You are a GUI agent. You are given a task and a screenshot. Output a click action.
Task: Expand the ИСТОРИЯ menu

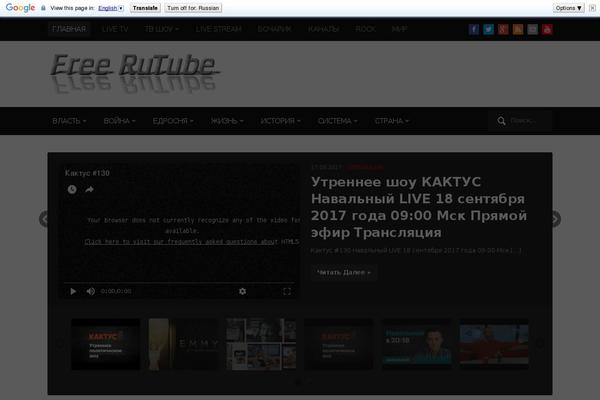tap(280, 121)
